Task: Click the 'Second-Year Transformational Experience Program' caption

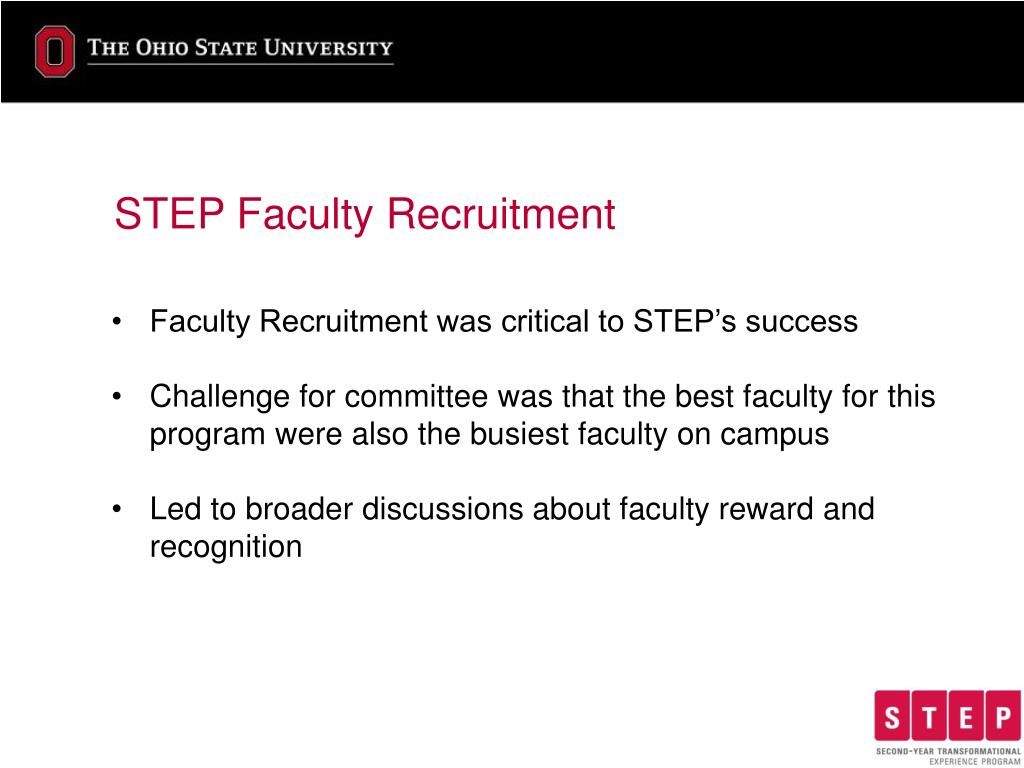Action: [941, 754]
